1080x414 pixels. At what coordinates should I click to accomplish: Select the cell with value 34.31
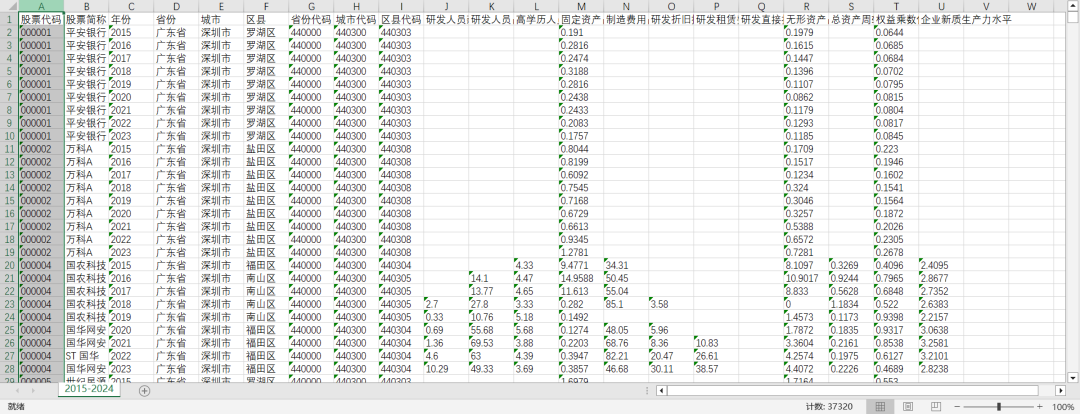626,265
